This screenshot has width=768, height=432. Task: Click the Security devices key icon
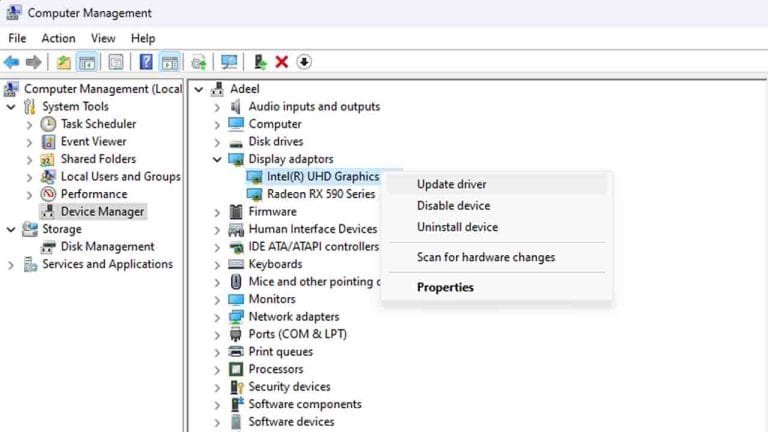237,387
